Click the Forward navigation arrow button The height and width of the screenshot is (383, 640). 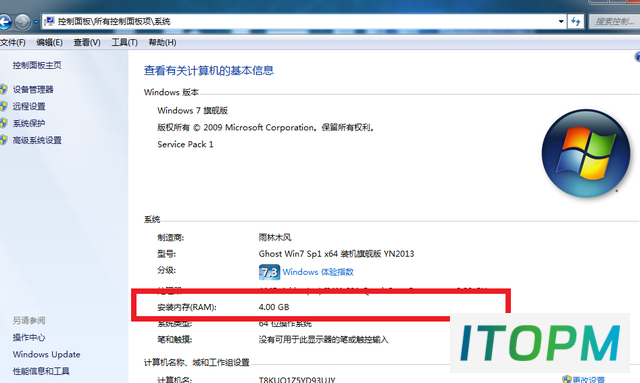(23, 22)
